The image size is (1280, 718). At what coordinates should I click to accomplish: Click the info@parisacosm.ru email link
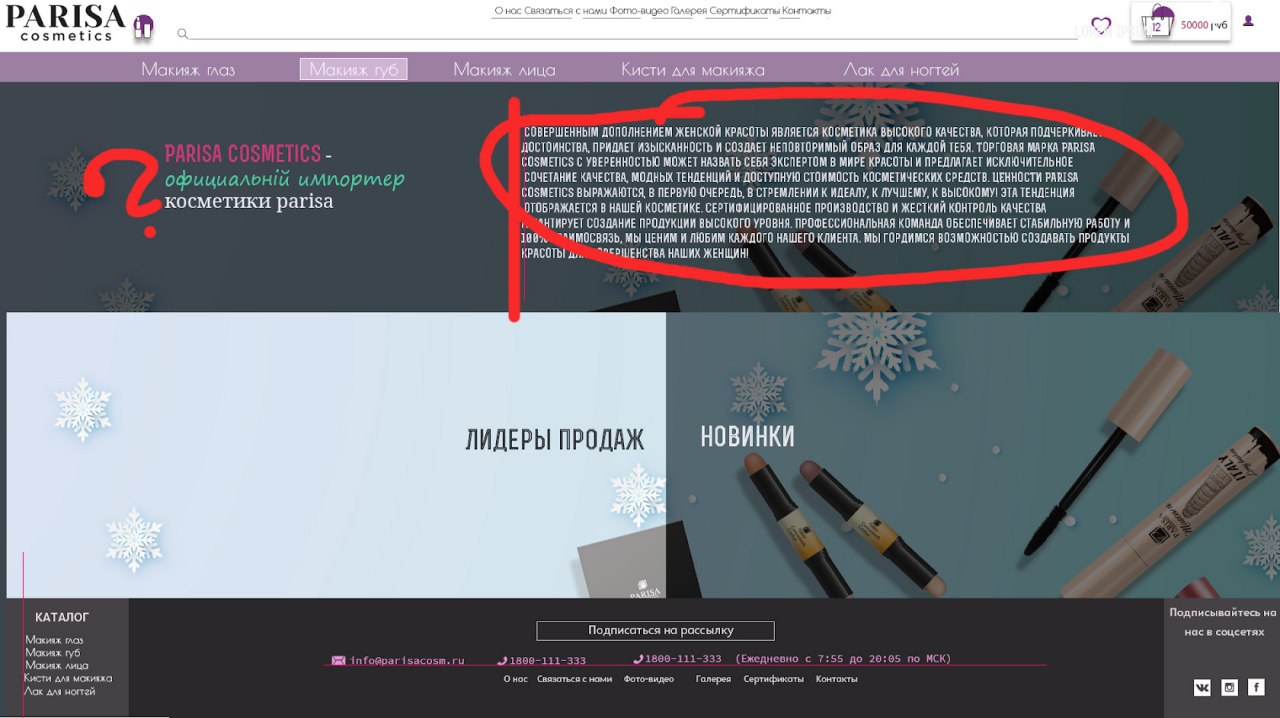[x=407, y=661]
